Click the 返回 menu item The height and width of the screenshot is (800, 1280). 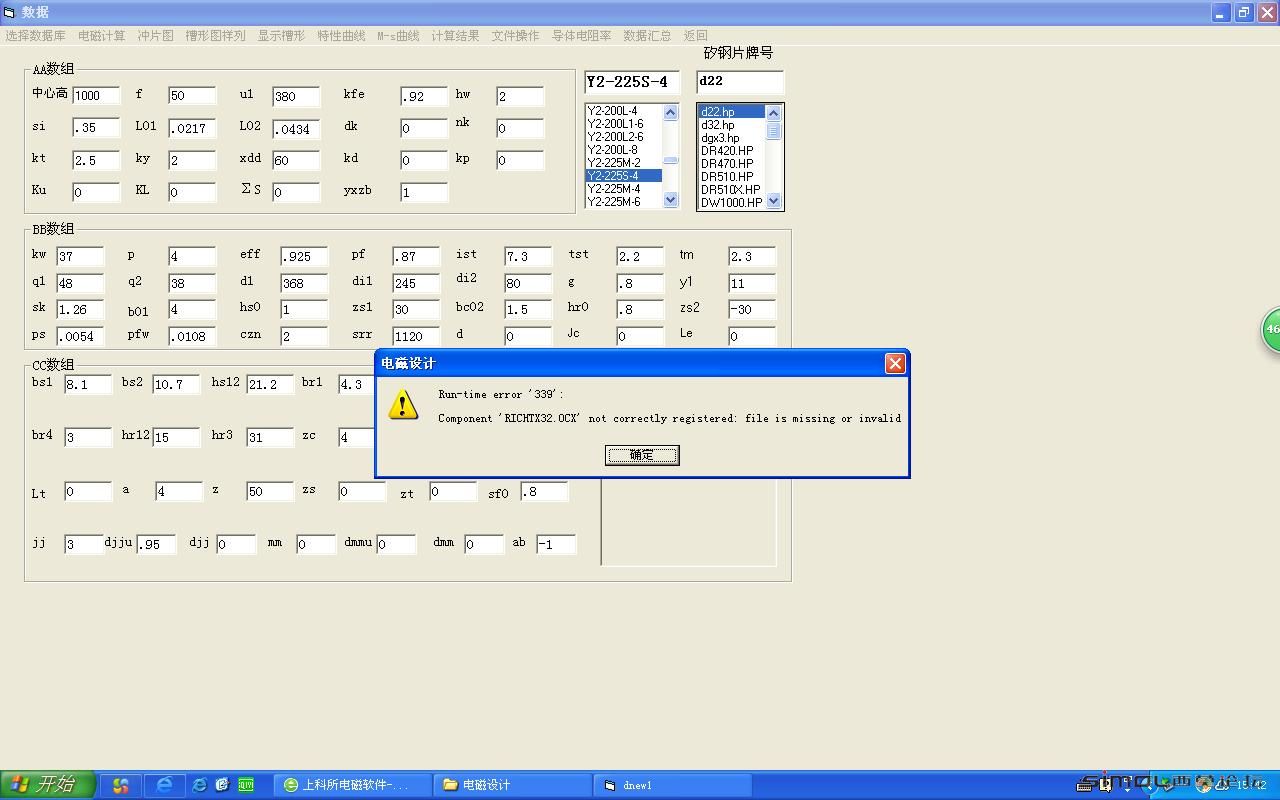pyautogui.click(x=695, y=35)
